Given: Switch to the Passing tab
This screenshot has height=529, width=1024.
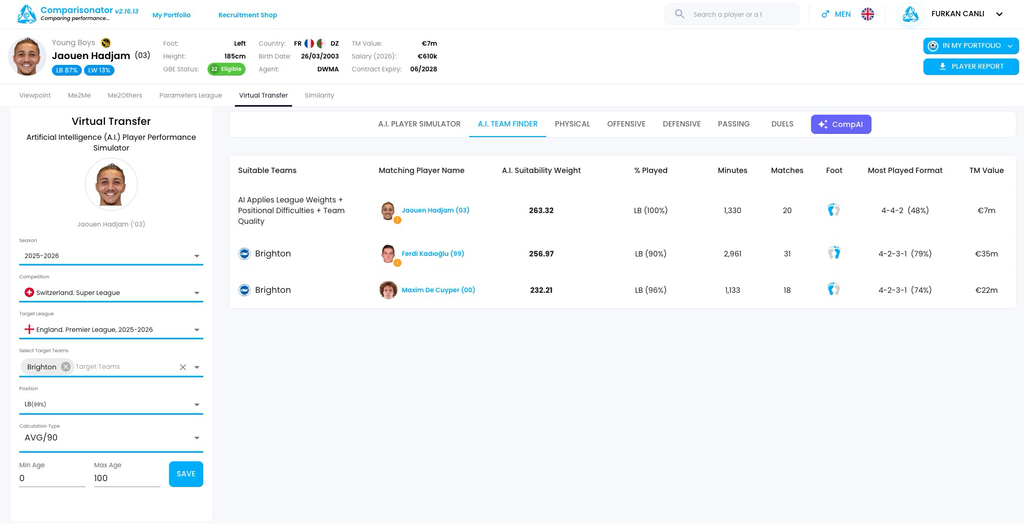Looking at the screenshot, I should click(733, 123).
